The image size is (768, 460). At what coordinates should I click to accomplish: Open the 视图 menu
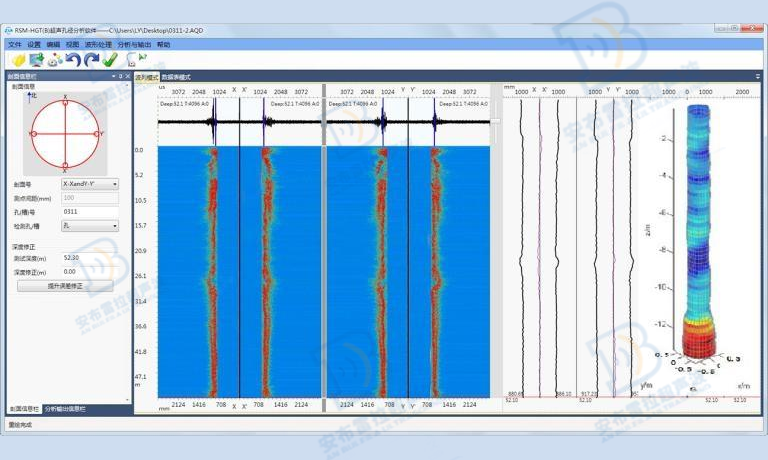click(x=72, y=45)
